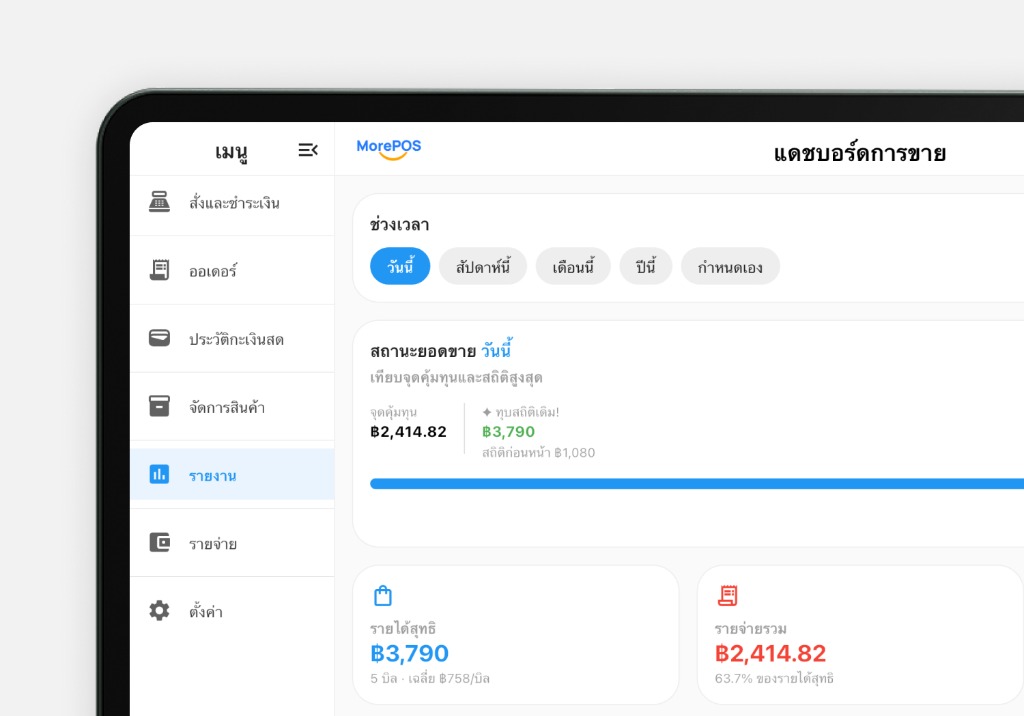Click the รายจ่ายรวม card label
This screenshot has height=716, width=1024.
click(x=750, y=628)
